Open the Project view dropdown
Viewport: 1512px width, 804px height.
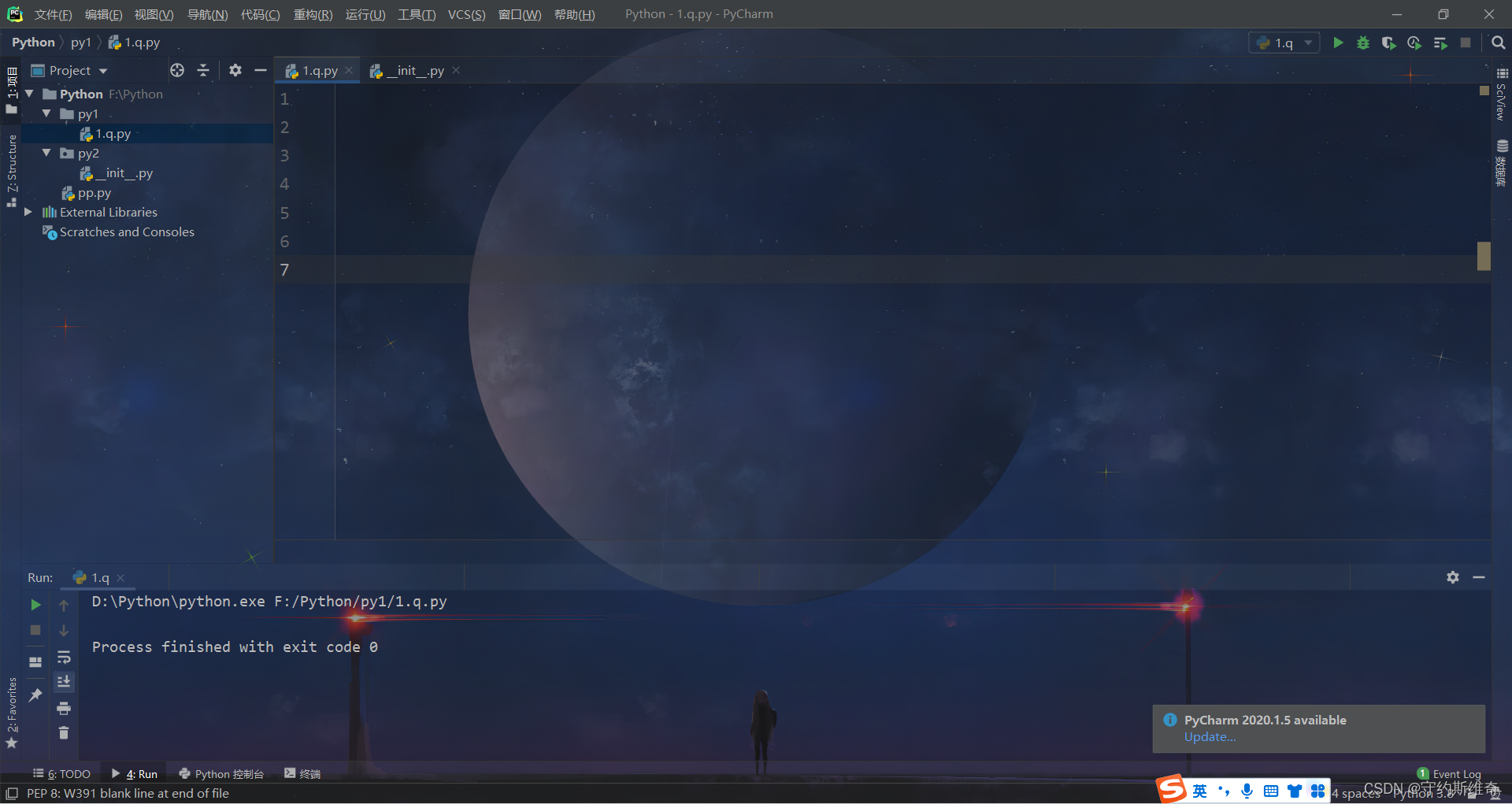69,70
